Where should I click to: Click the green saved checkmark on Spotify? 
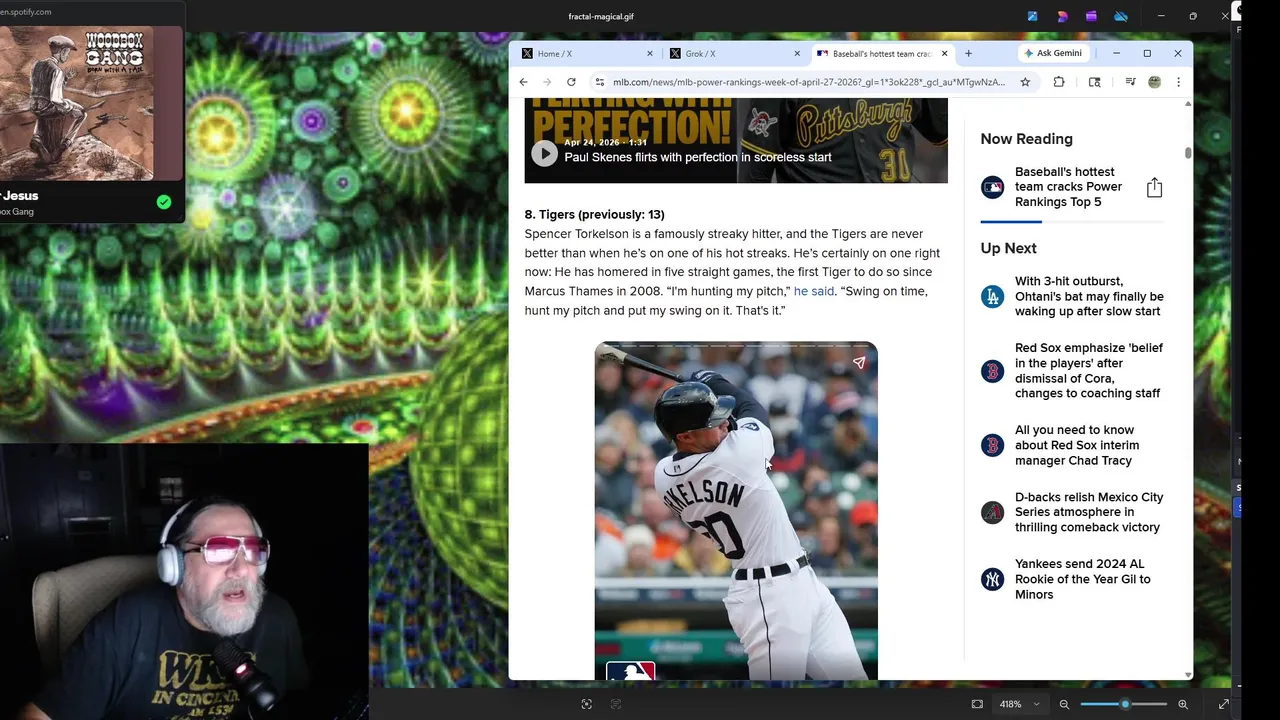tap(164, 202)
